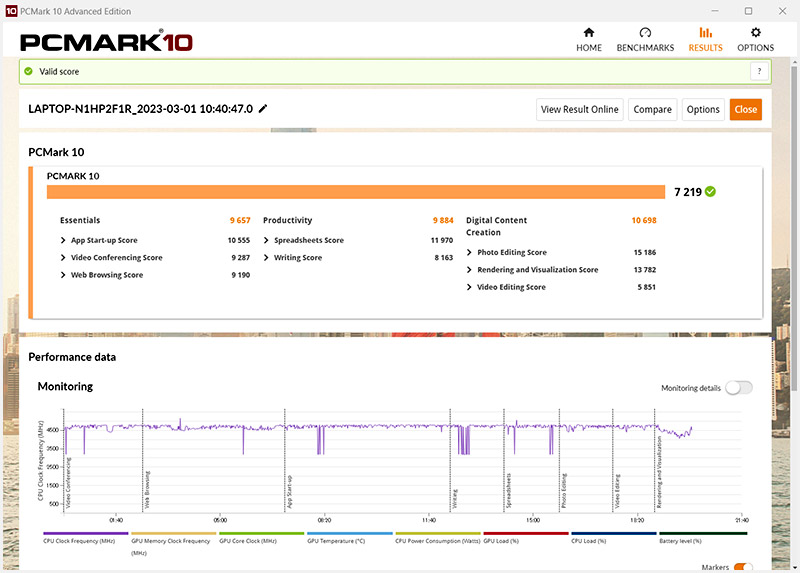Click the App Start-up marker in chart
The height and width of the screenshot is (573, 800).
click(x=290, y=492)
